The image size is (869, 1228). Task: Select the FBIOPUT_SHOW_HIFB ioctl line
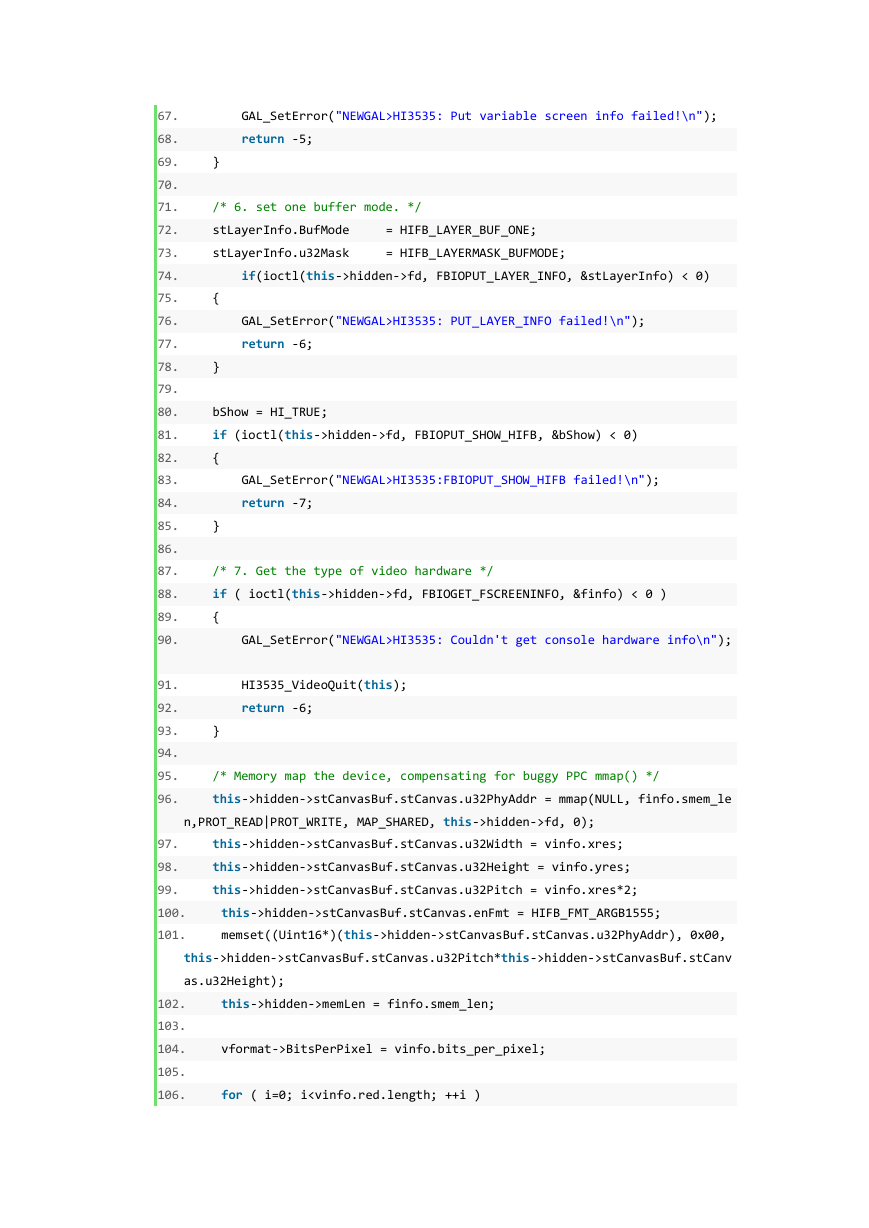click(425, 435)
